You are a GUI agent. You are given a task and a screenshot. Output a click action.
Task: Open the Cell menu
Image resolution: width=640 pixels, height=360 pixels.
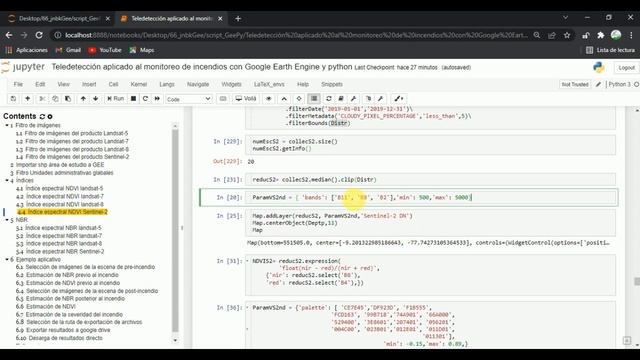coord(113,84)
